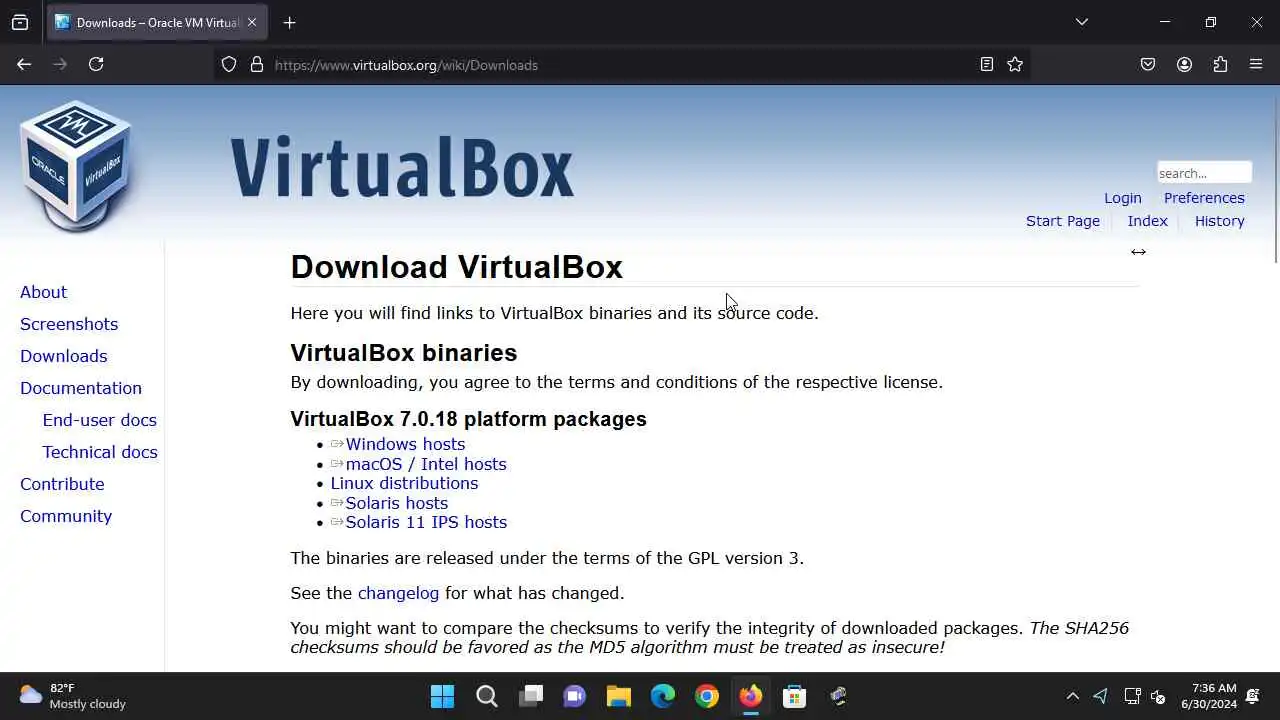Download the Solaris hosts package
Viewport: 1280px width, 720px height.
click(396, 503)
